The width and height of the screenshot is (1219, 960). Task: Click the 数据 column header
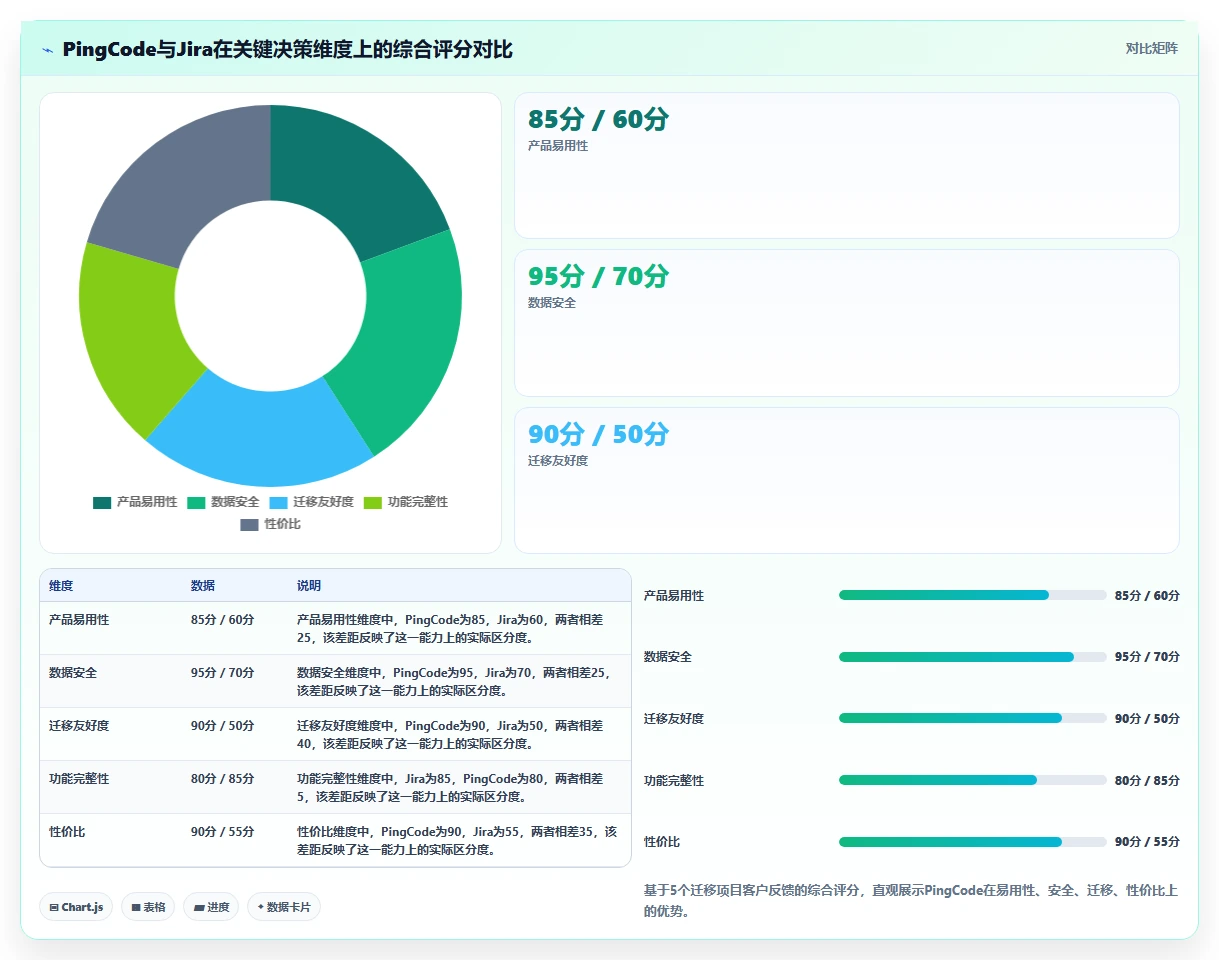tap(203, 586)
